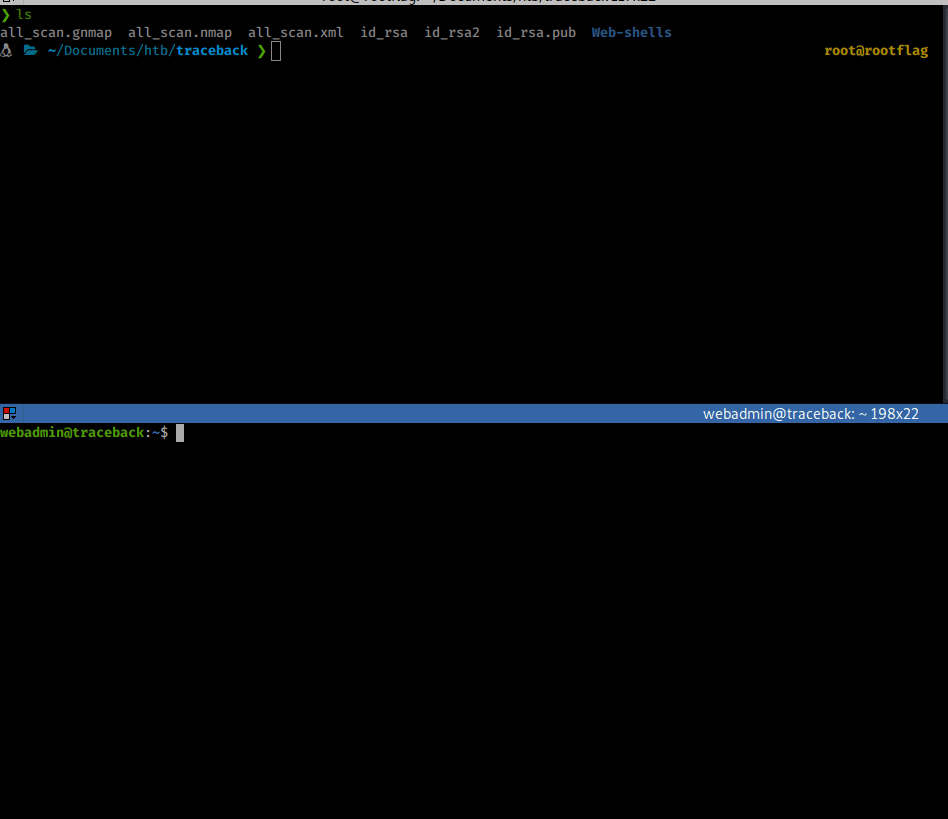The height and width of the screenshot is (819, 948).
Task: Focus the top terminal's cursor input area
Action: [276, 51]
